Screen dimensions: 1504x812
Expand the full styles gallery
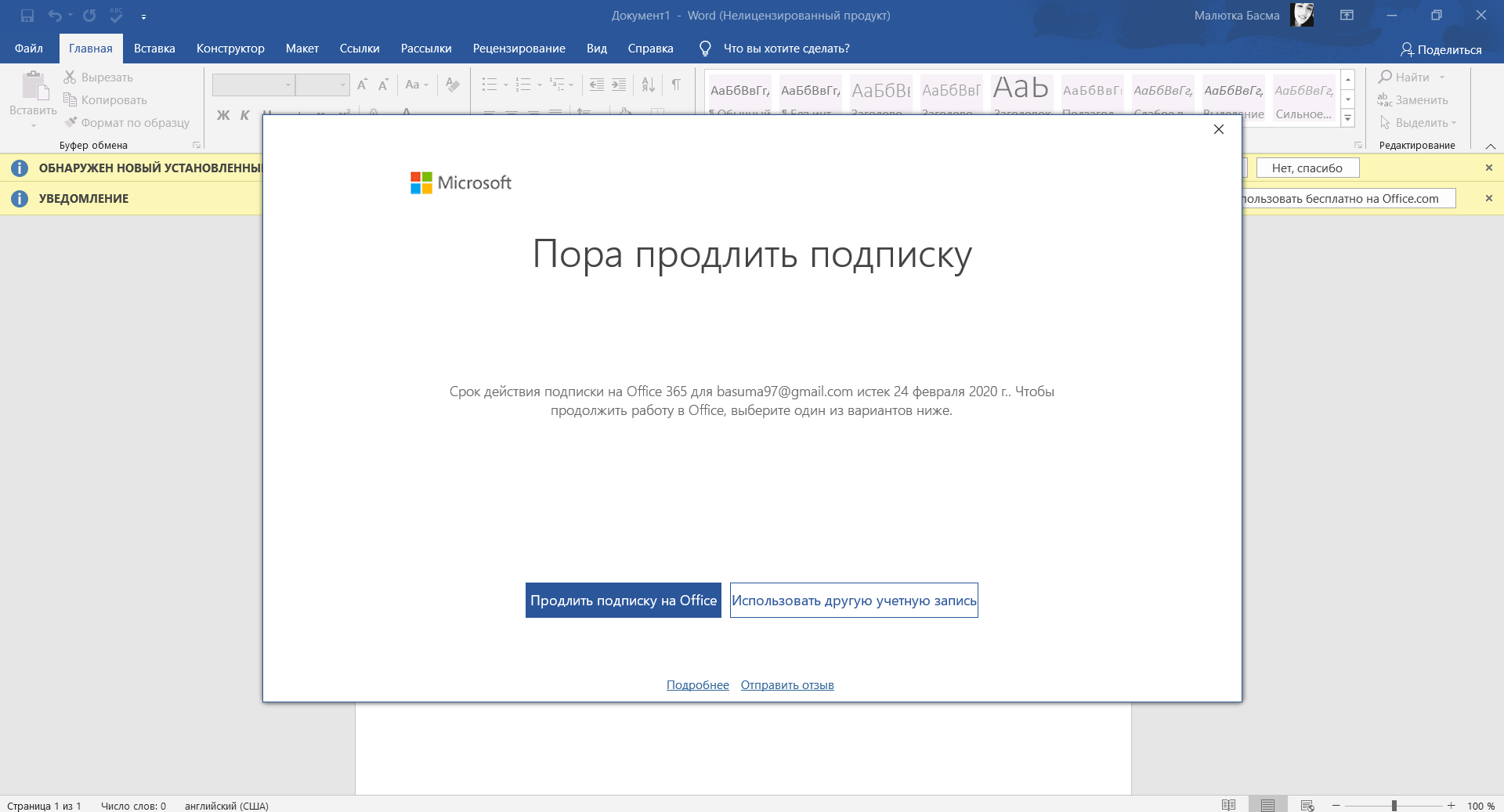(x=1348, y=118)
